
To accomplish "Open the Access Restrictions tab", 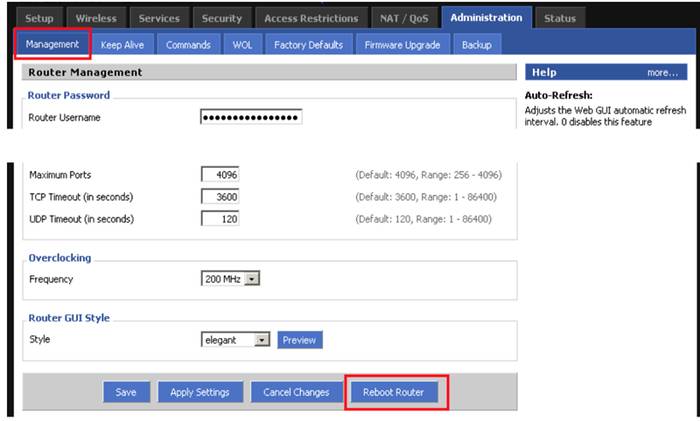I will tap(310, 18).
